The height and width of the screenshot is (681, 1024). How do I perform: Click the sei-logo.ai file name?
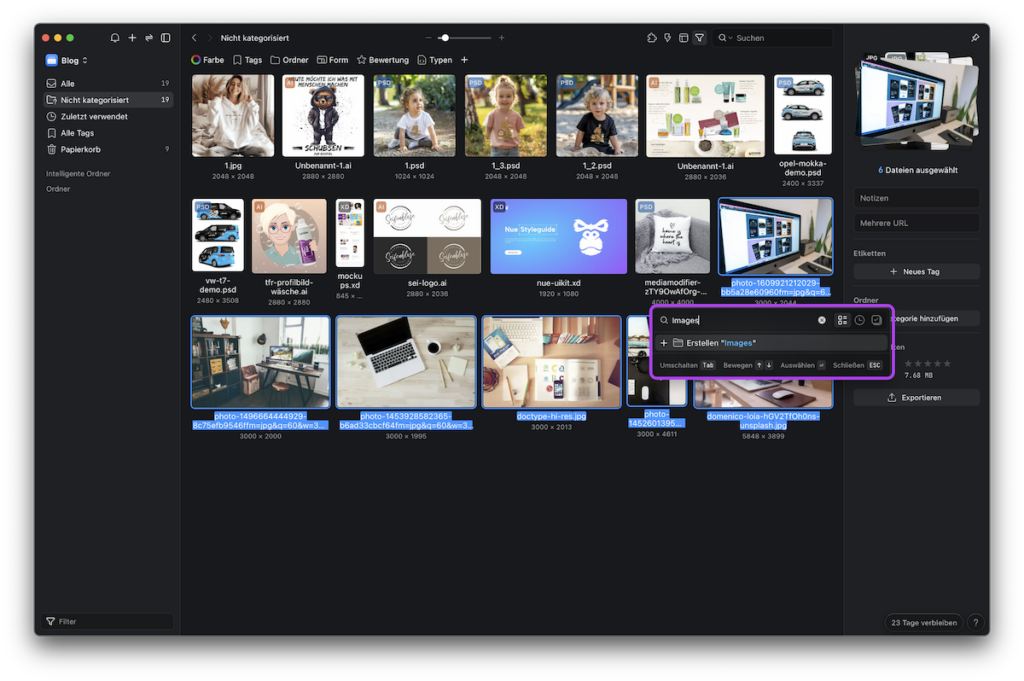coord(427,283)
